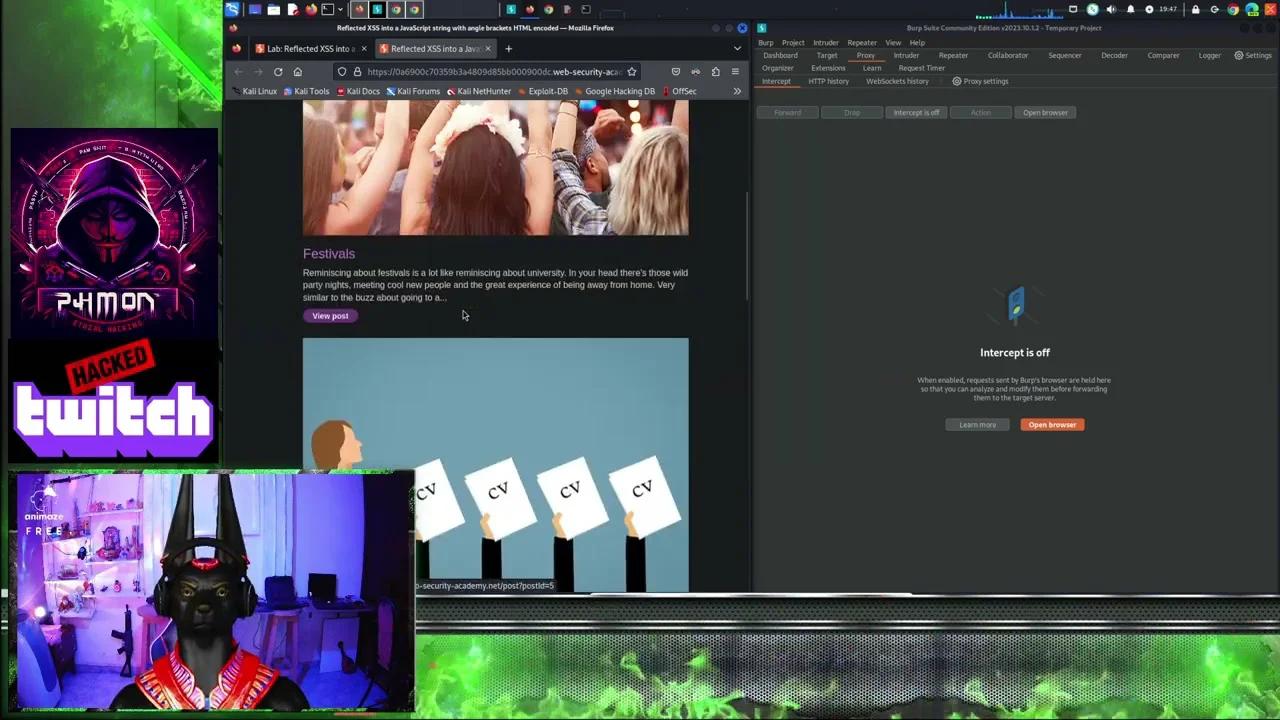This screenshot has height=720, width=1280.
Task: Reload the page in Firefox
Action: [x=278, y=72]
